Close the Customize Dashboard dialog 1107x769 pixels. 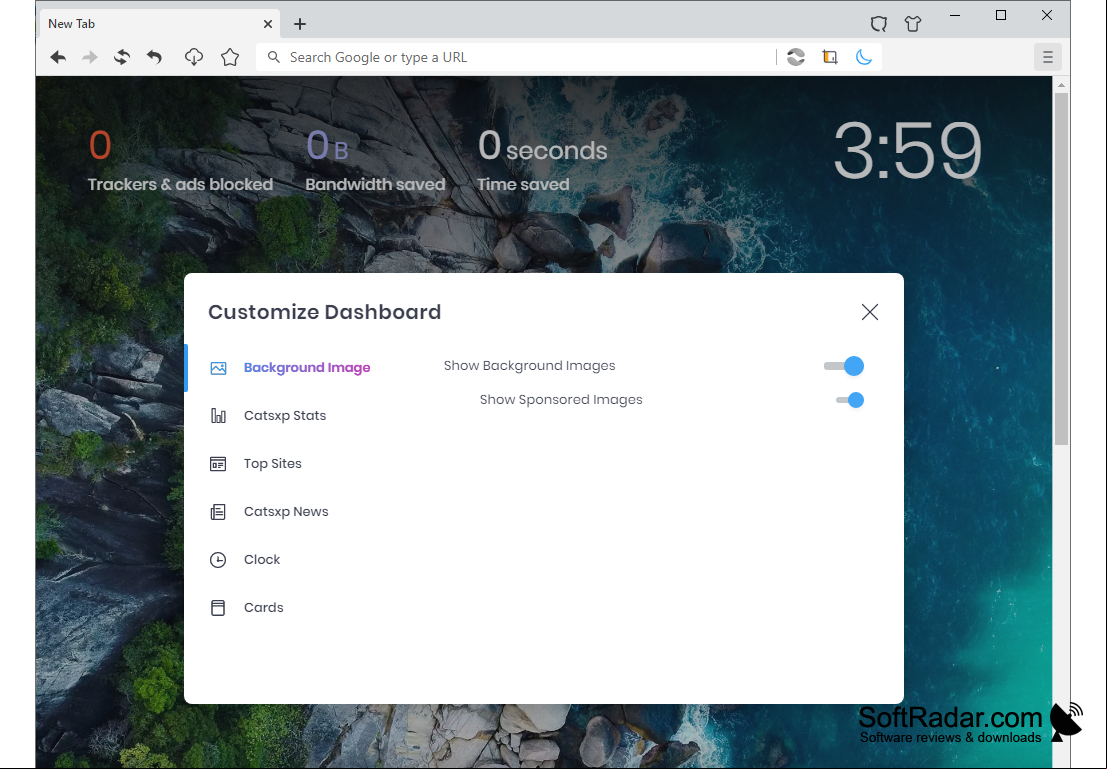(x=870, y=312)
